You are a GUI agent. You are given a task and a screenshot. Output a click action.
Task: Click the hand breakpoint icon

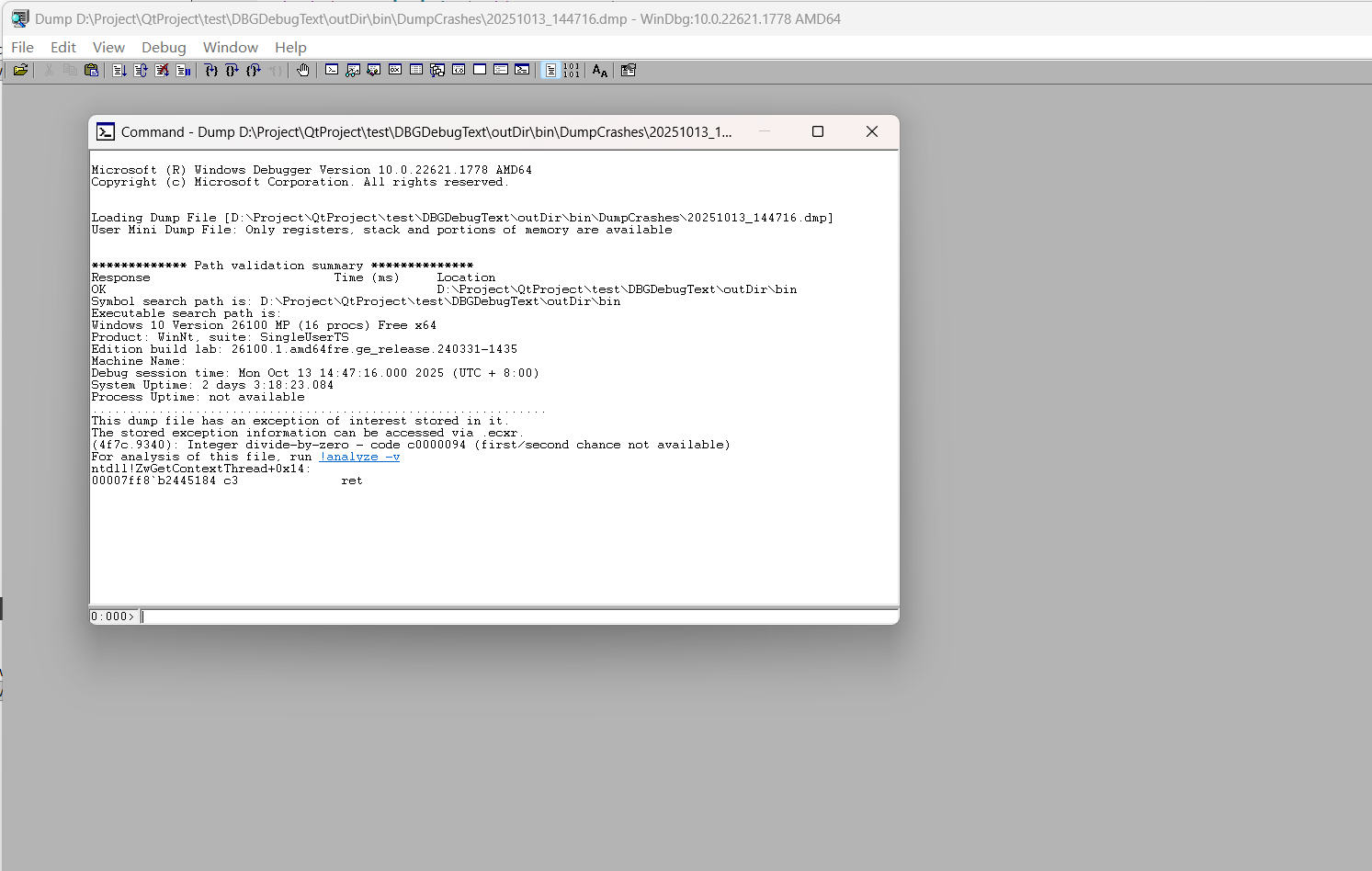click(x=303, y=70)
